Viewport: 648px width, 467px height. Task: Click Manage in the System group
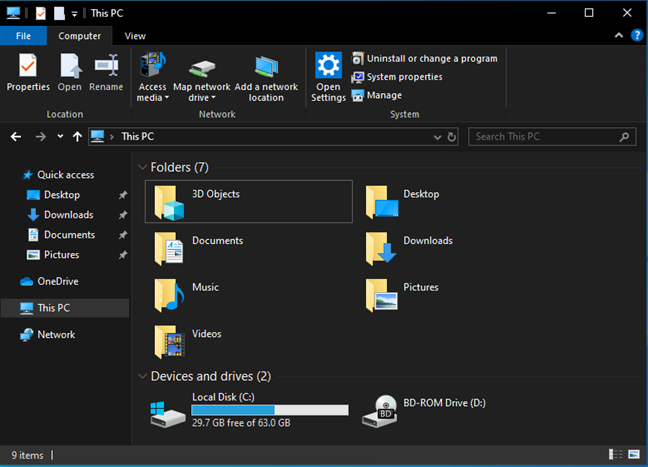[x=376, y=95]
